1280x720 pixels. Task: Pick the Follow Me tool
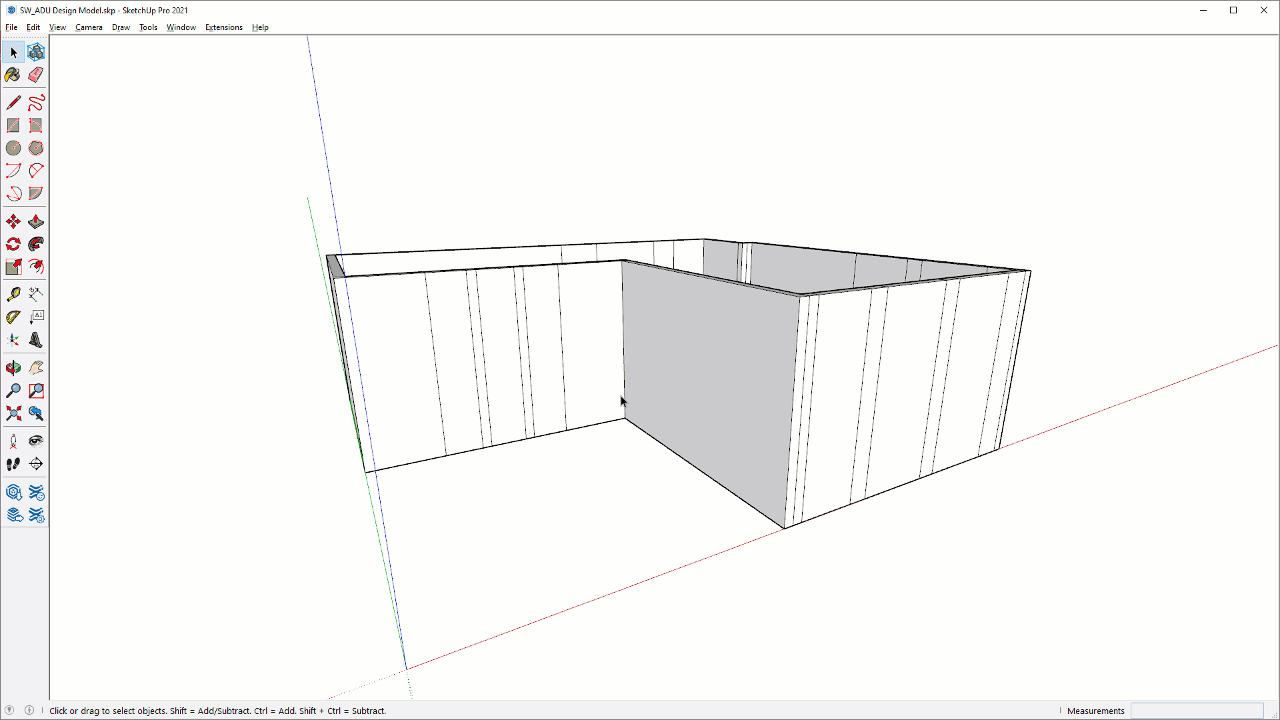[x=36, y=244]
